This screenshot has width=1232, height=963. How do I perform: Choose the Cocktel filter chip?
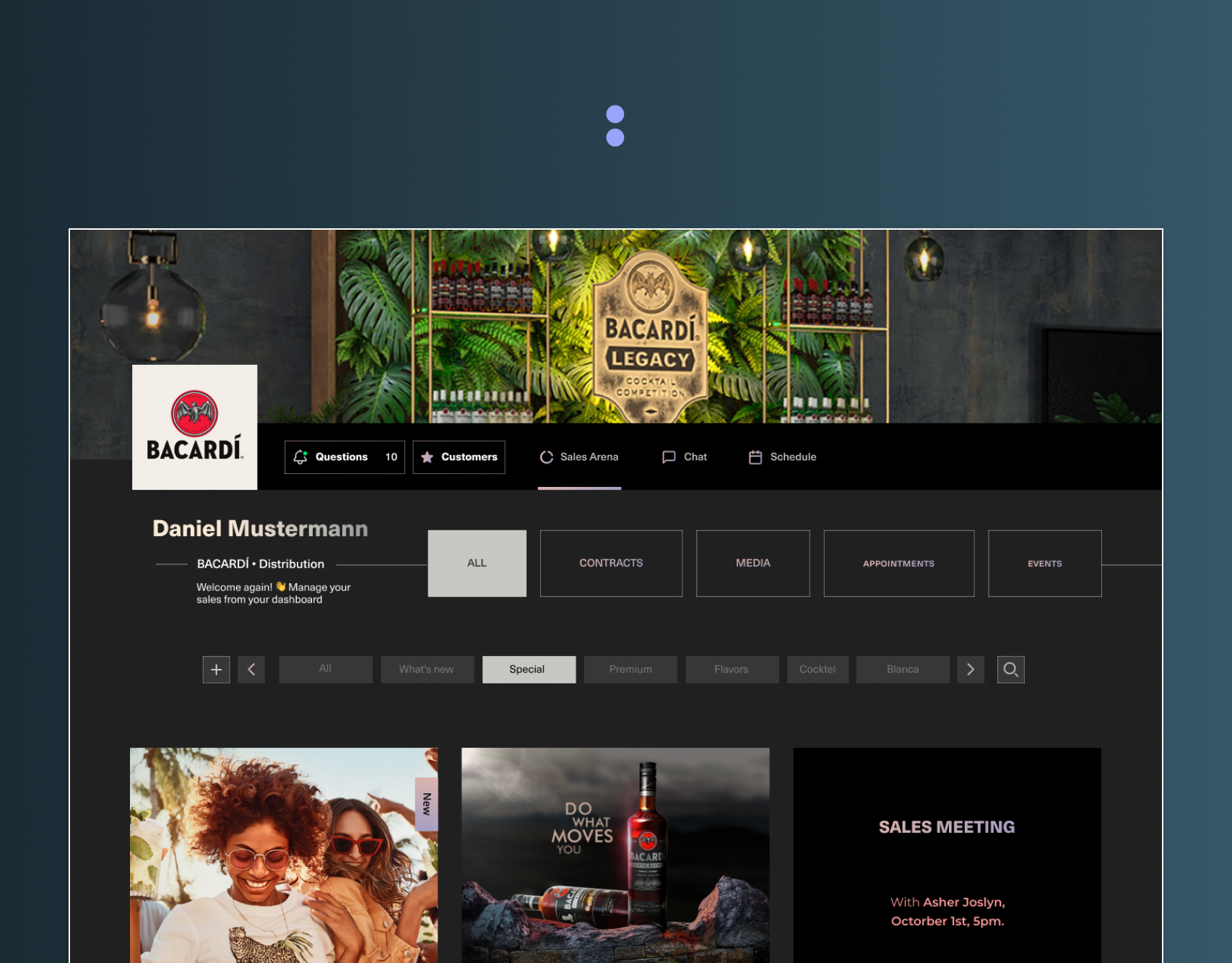click(817, 670)
